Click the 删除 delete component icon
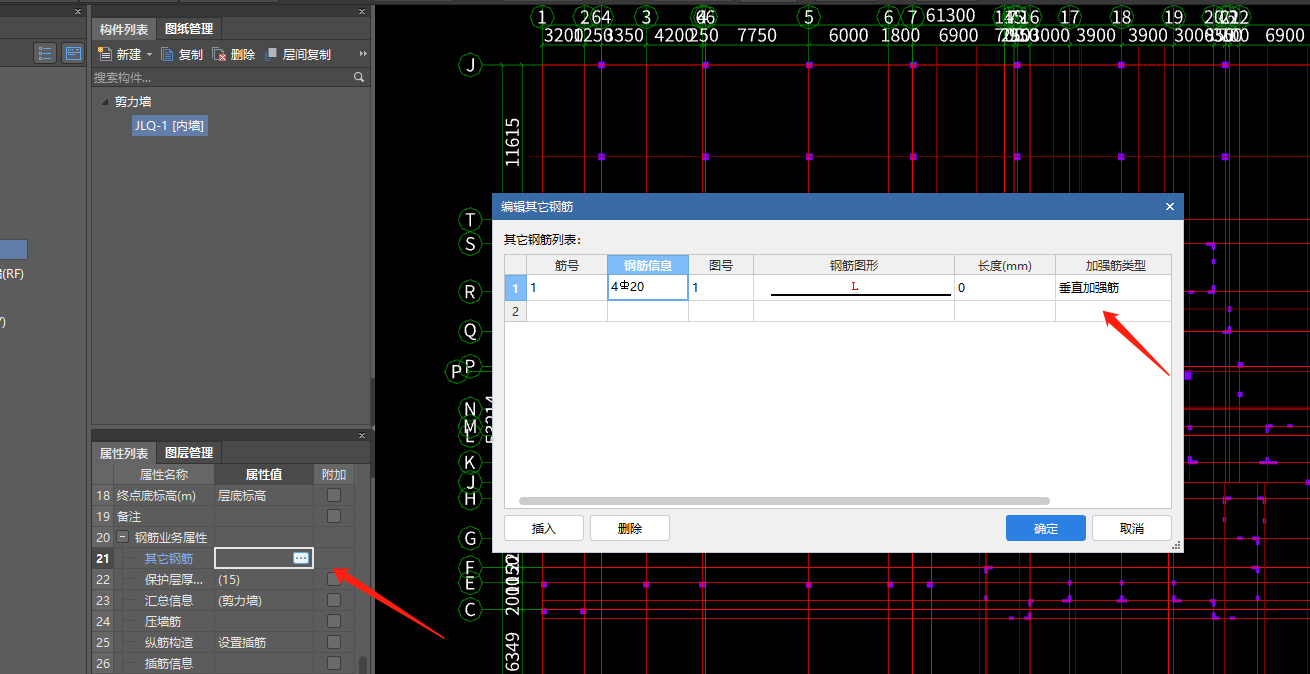This screenshot has height=674, width=1310. (219, 55)
